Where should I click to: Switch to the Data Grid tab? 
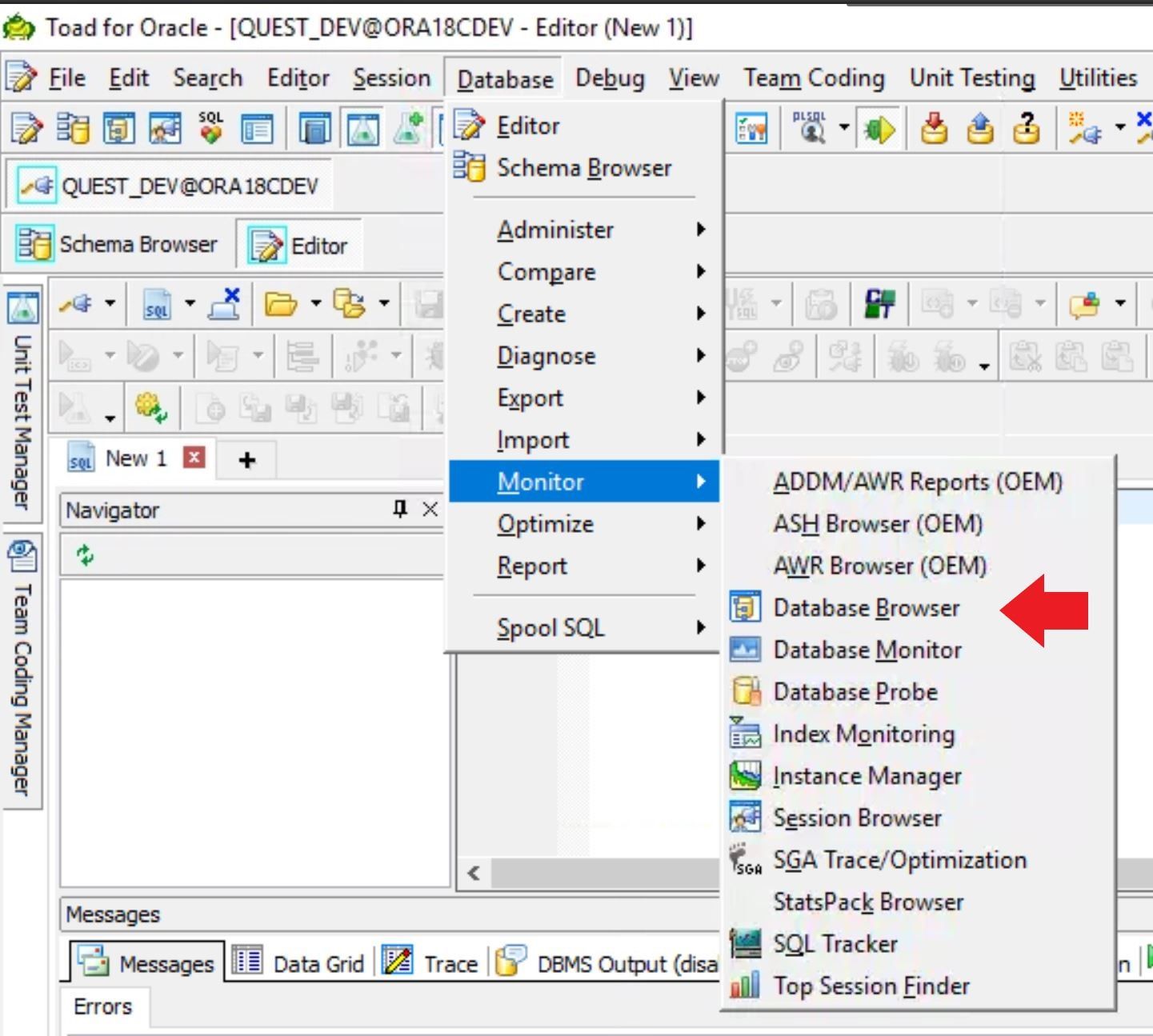(299, 963)
